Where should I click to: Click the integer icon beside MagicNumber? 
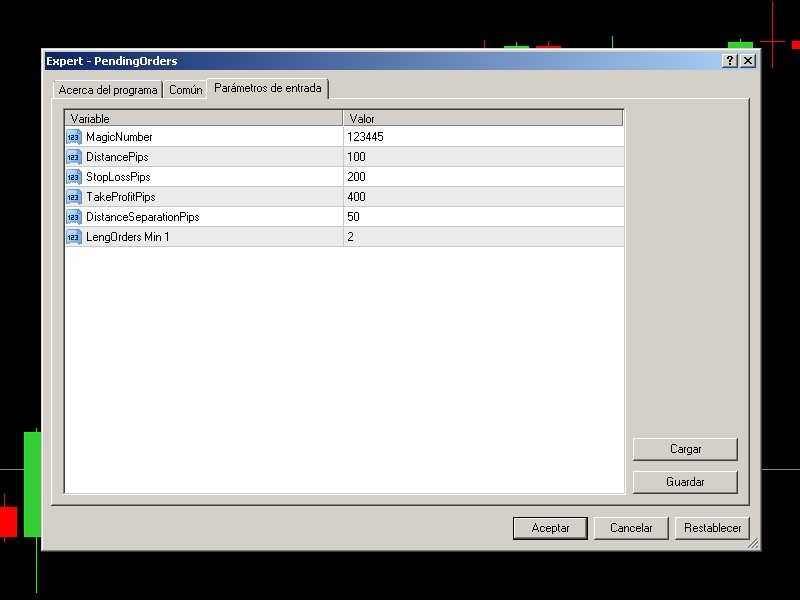73,137
